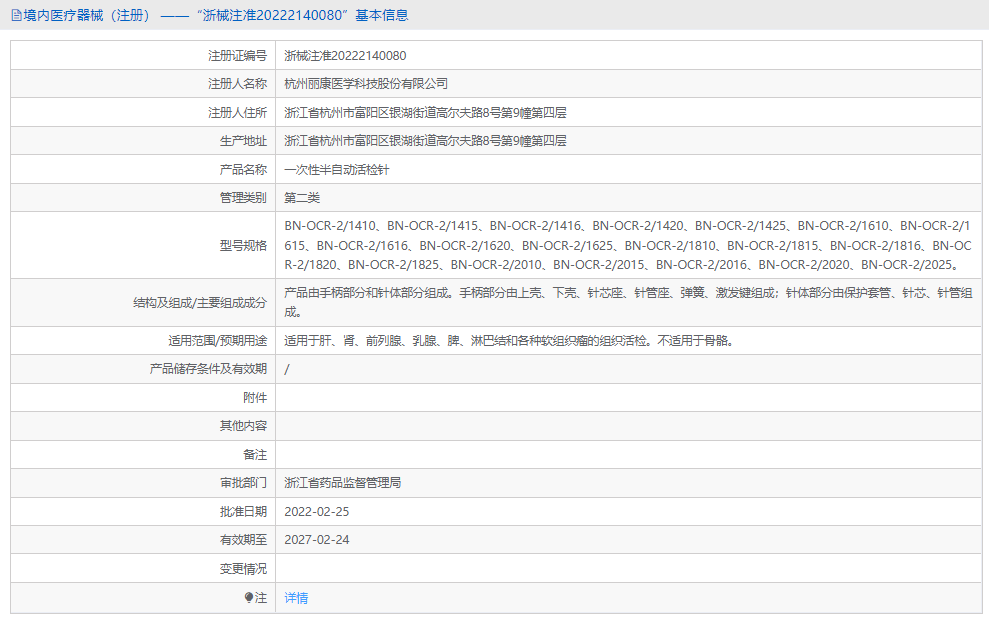This screenshot has width=989, height=620.
Task: Select the approval date 2022-02-25
Action: click(x=315, y=511)
